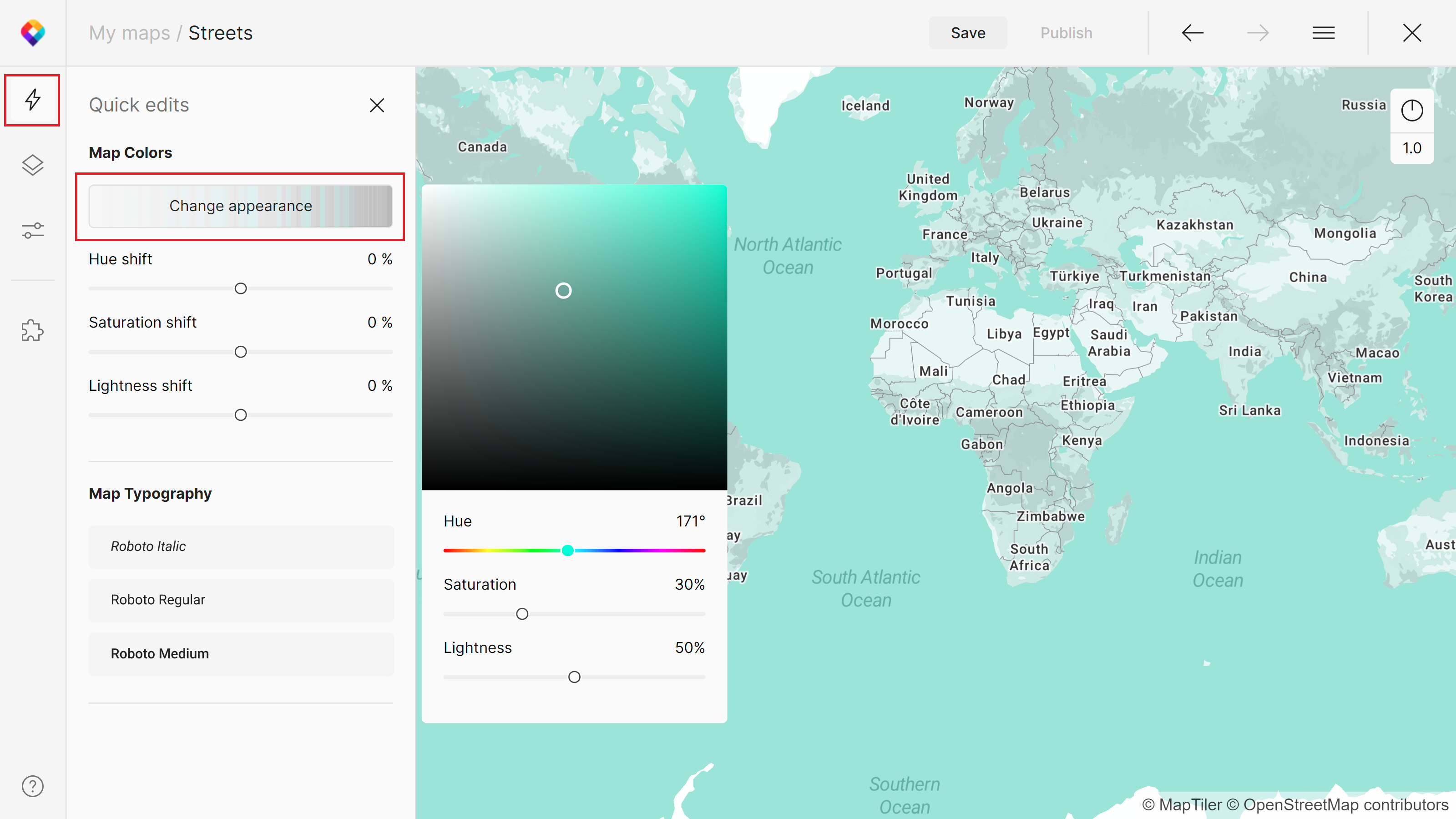The image size is (1456, 819).
Task: Close the editor with the top-right X
Action: point(1412,33)
